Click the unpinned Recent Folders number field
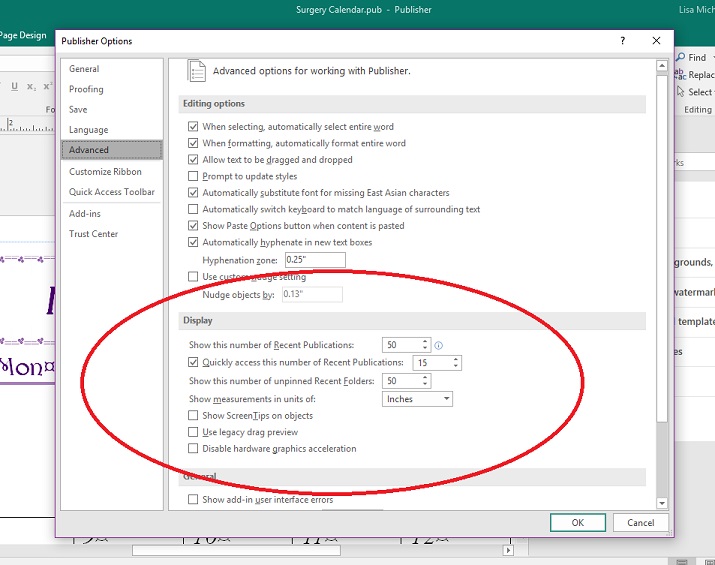 coord(402,381)
